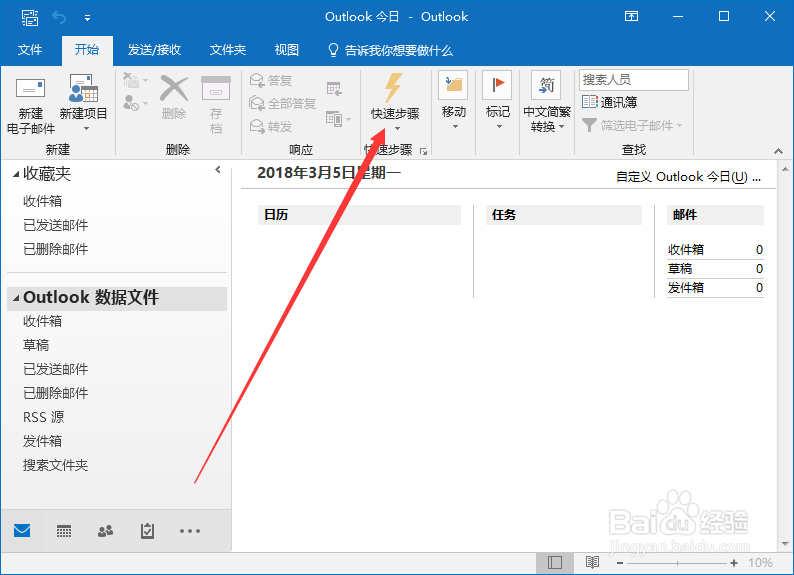Click the zoom in plus button
Image resolution: width=794 pixels, height=575 pixels.
pyautogui.click(x=734, y=563)
